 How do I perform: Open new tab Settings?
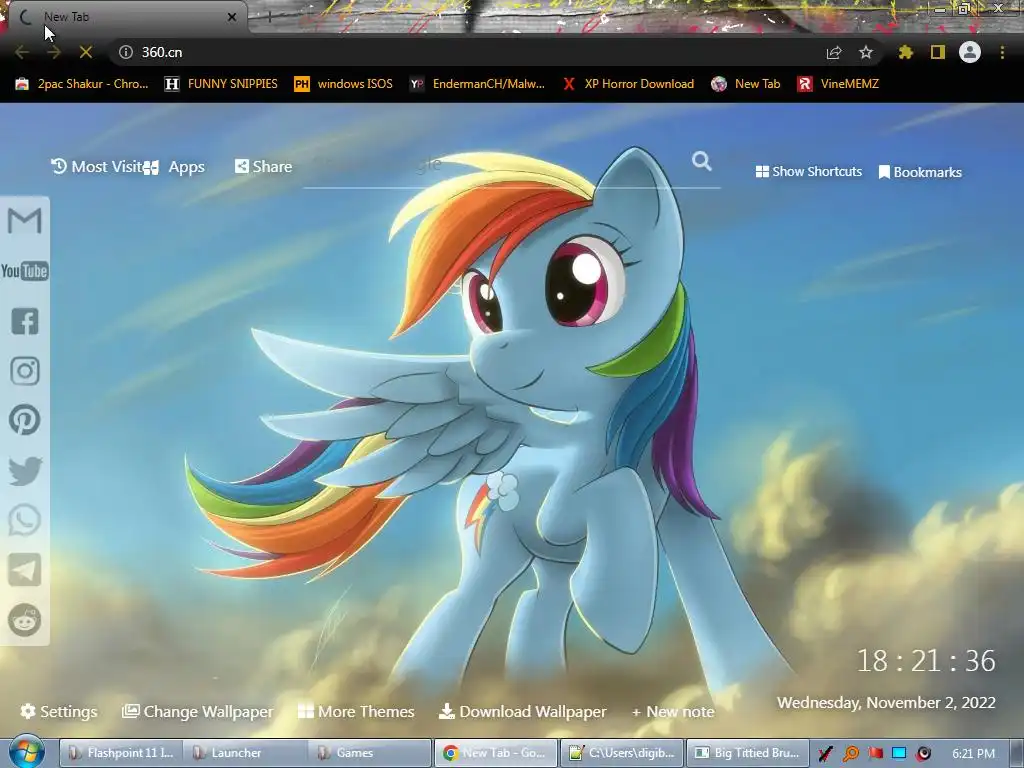(59, 711)
